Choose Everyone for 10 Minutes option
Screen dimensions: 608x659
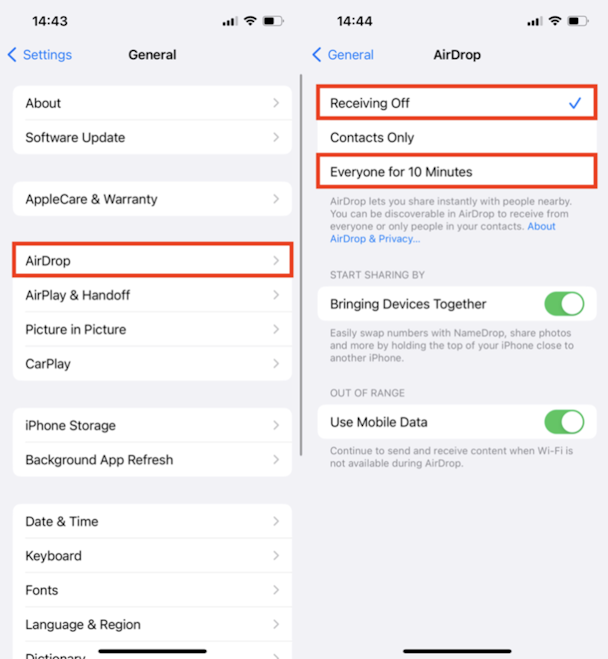click(x=457, y=171)
